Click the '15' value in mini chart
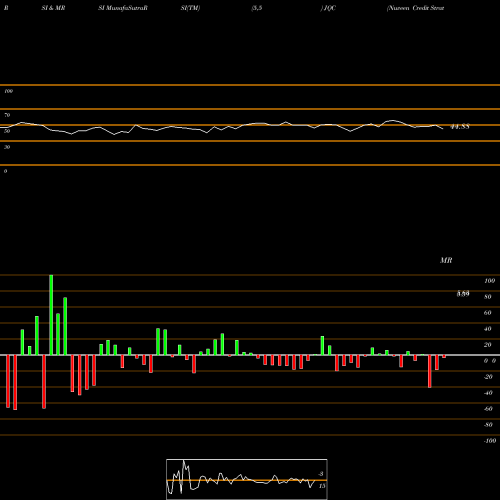 click(322, 486)
